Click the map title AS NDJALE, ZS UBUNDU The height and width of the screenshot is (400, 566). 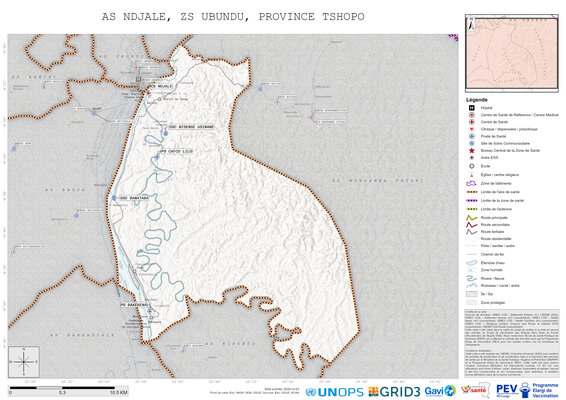233,17
